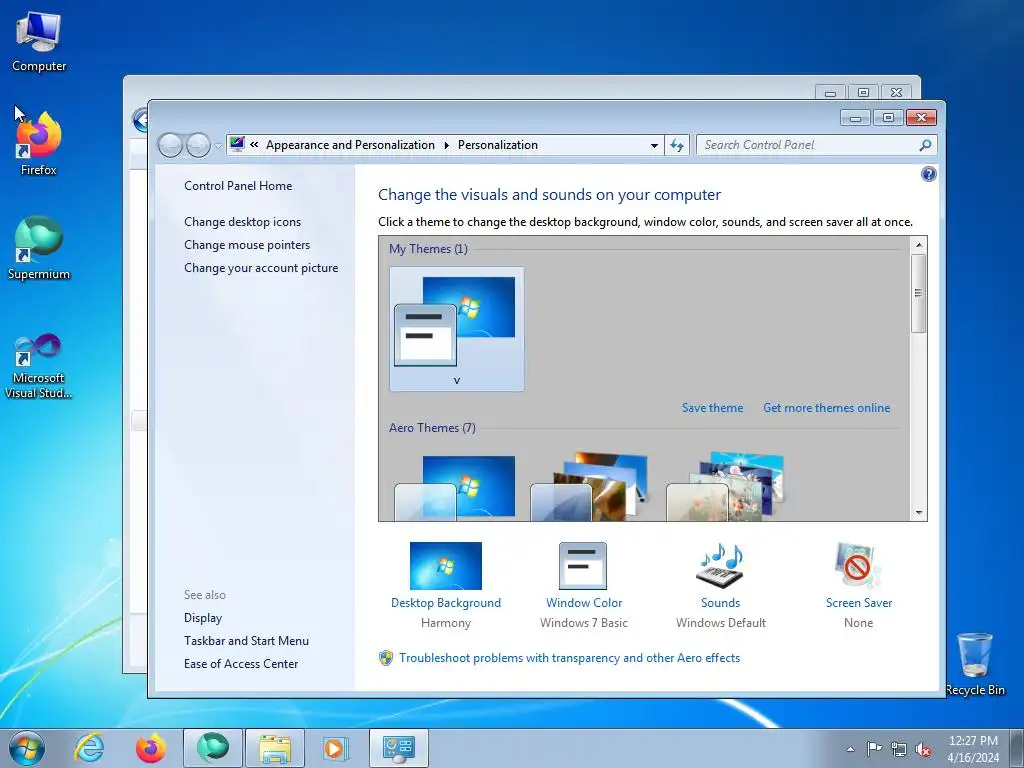This screenshot has height=768, width=1024.
Task: Expand the address bar history dropdown
Action: [x=654, y=146]
